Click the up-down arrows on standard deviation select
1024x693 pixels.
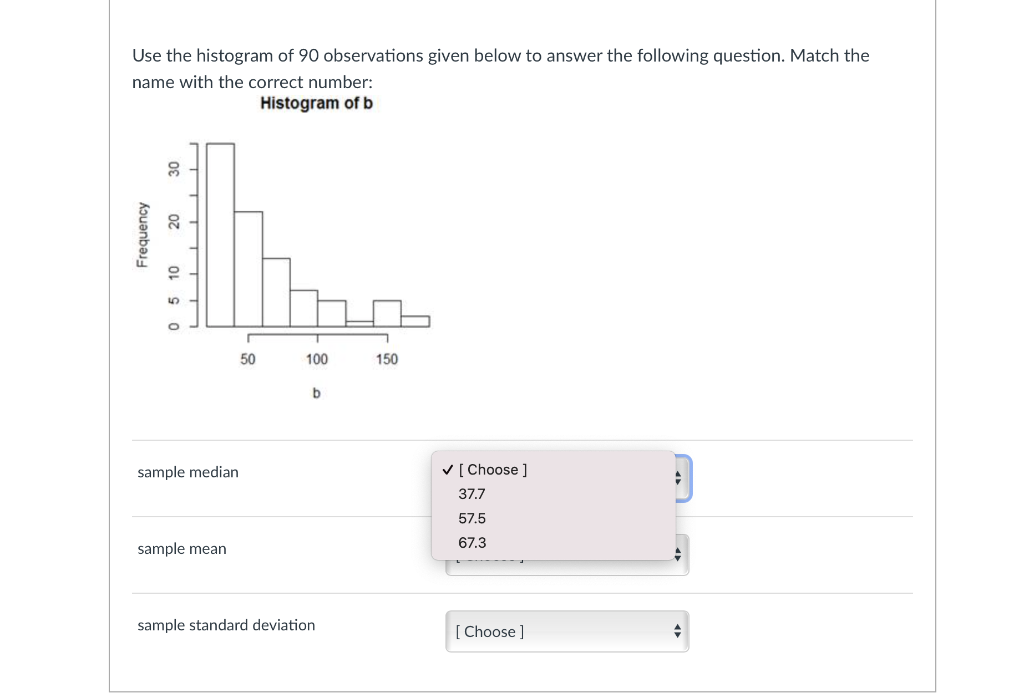[677, 631]
